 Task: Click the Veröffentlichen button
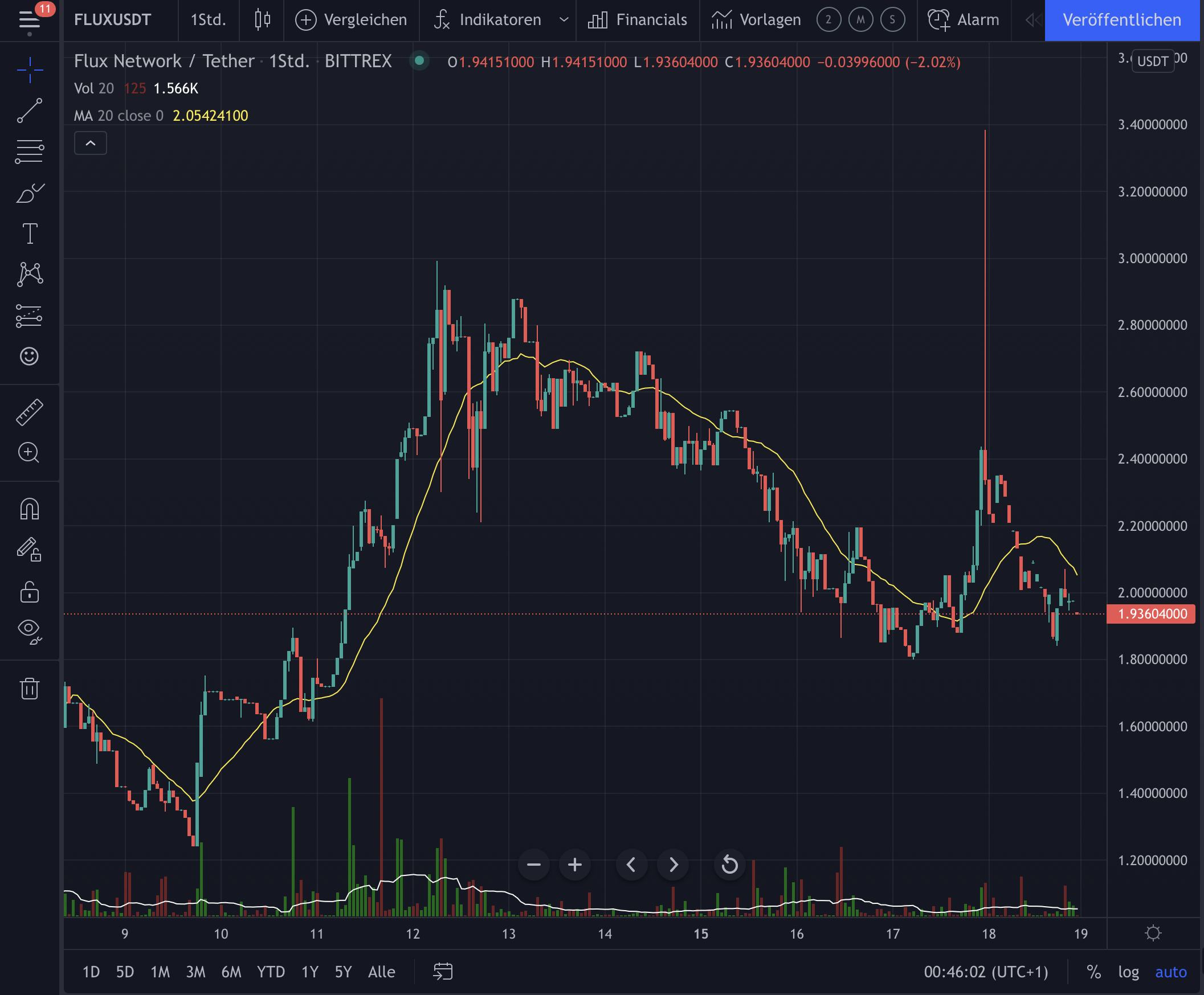coord(1121,20)
